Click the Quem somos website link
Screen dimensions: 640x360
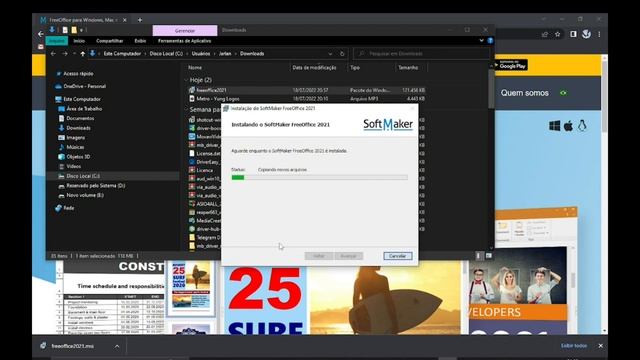(524, 93)
